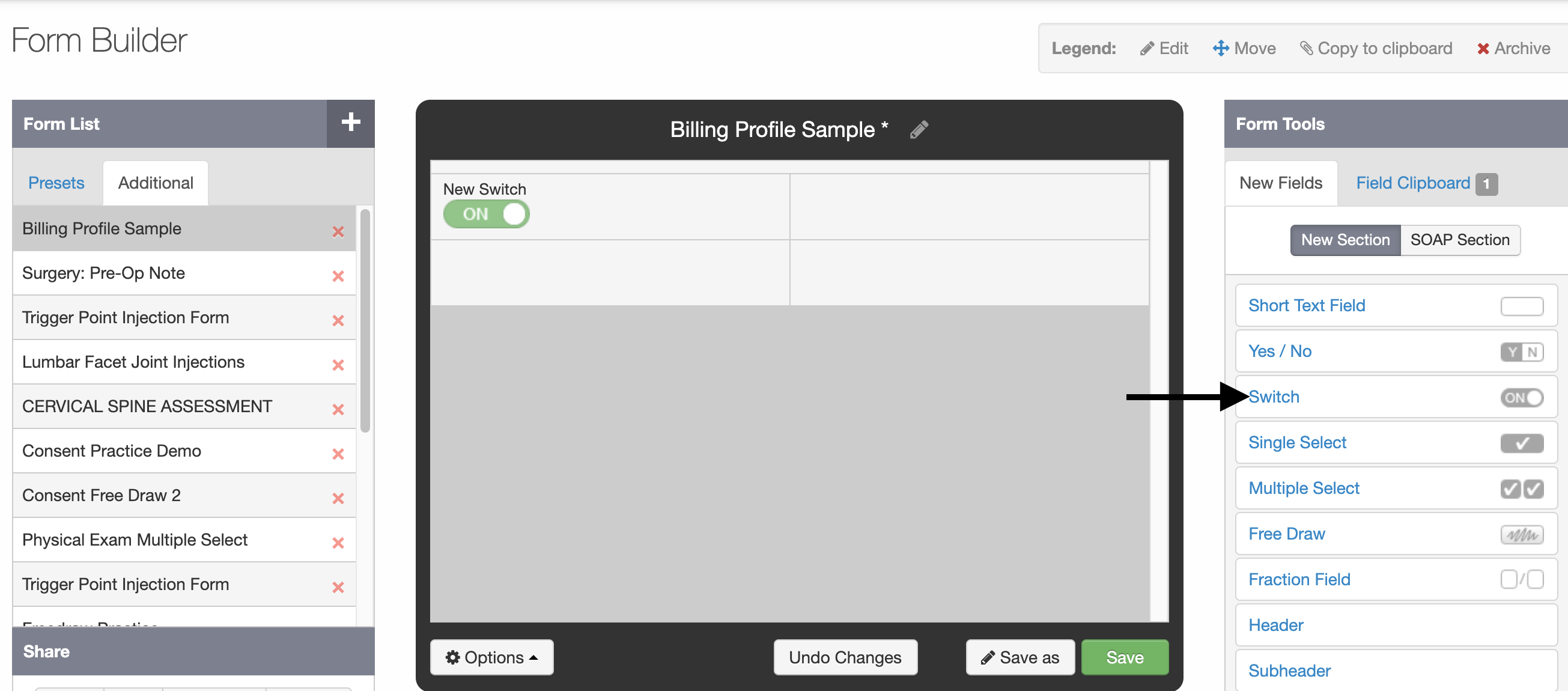
Task: Click the plus icon to add a new form
Action: [351, 123]
